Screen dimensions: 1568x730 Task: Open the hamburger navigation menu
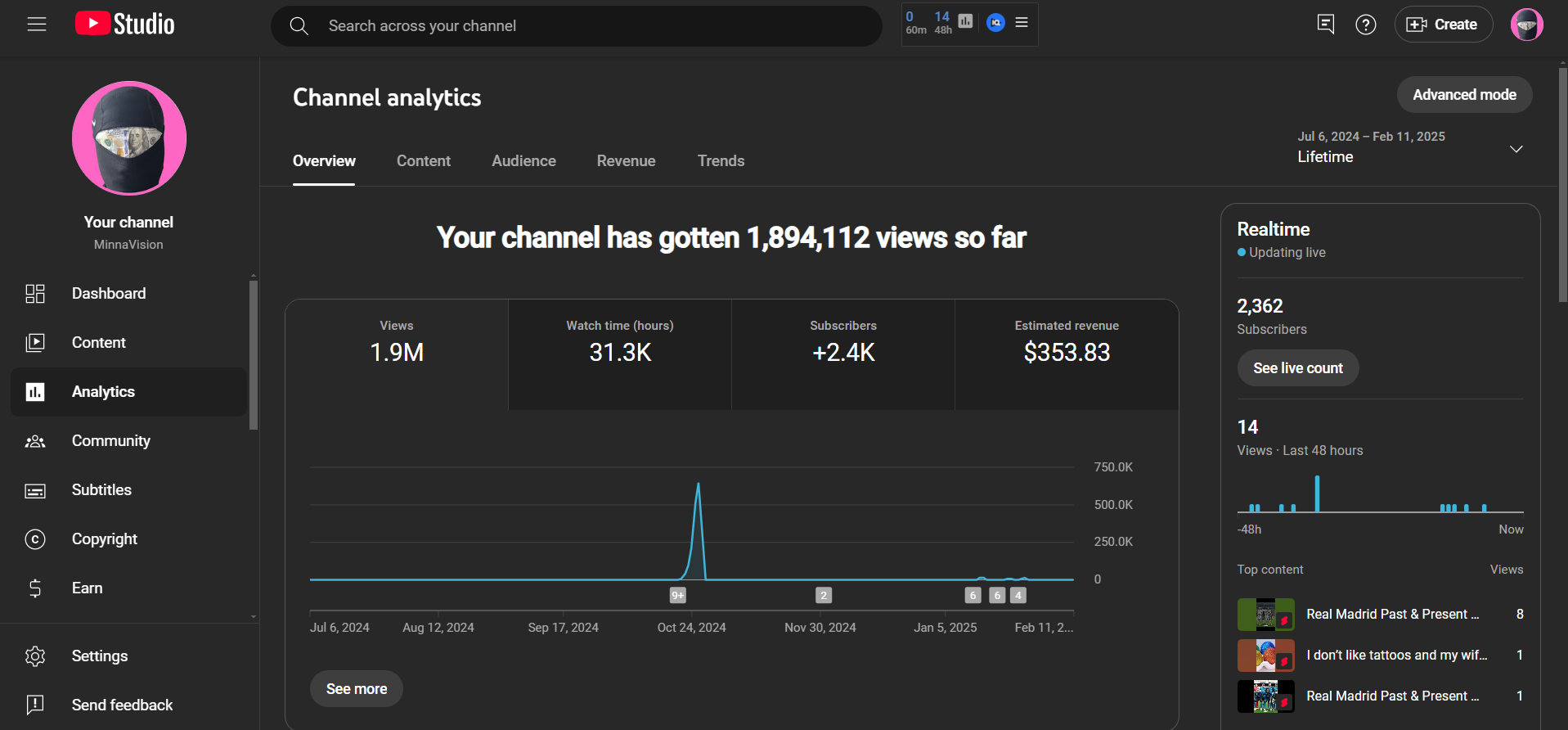pos(37,25)
